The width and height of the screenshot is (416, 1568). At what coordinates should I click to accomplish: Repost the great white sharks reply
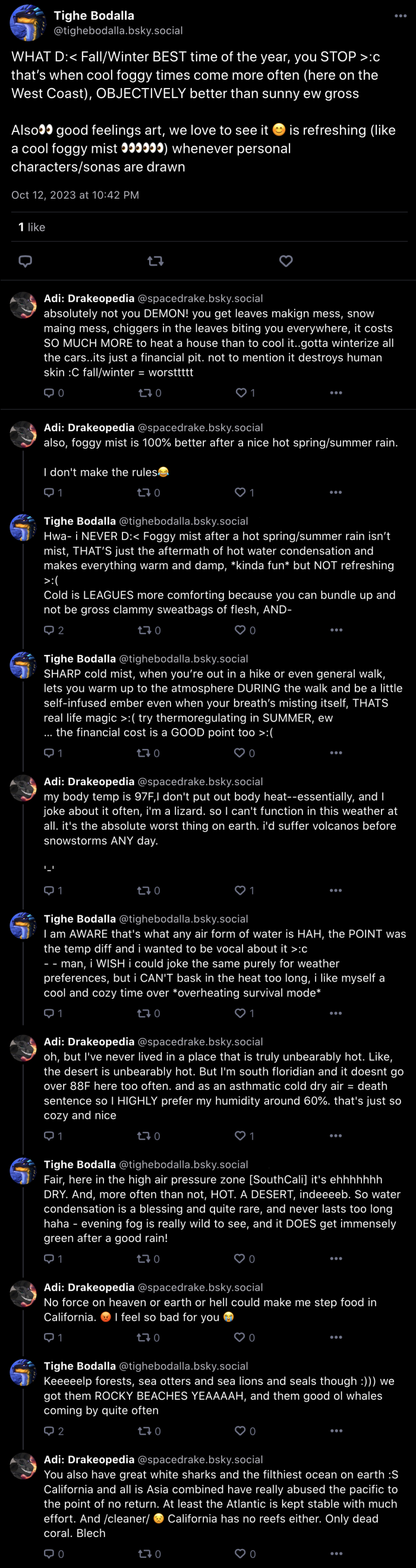[x=149, y=1554]
